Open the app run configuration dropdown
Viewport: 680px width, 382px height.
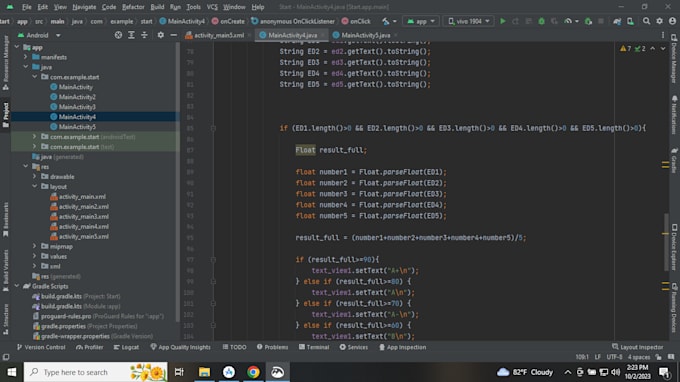tap(420, 21)
